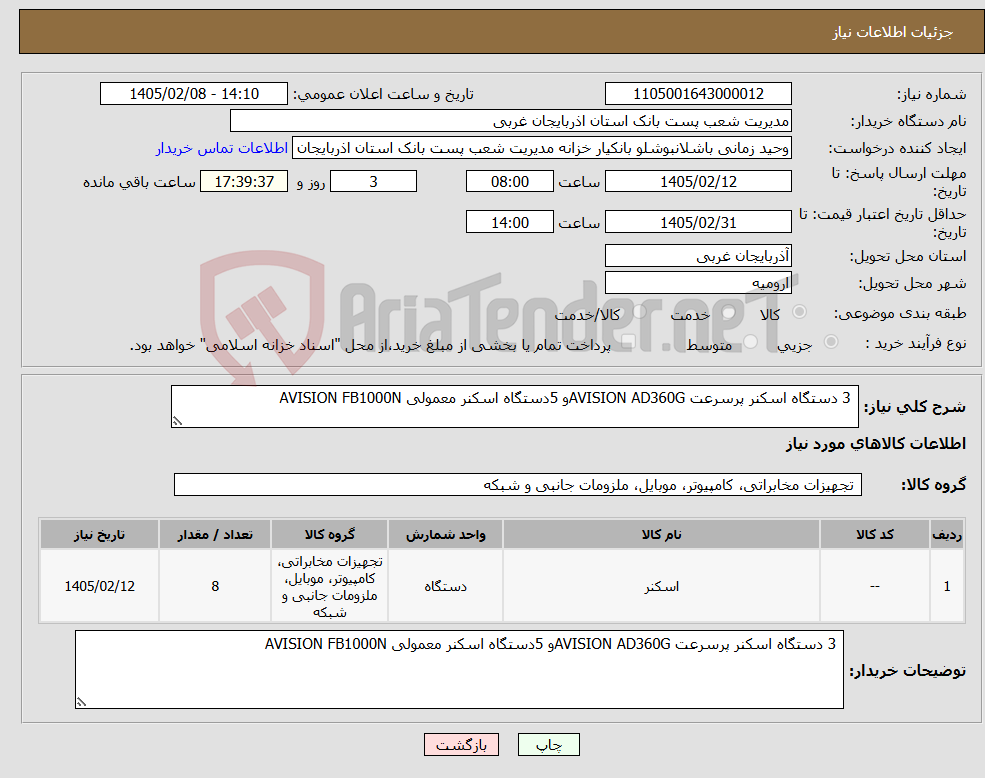Screen dimensions: 985x778
Task: Click the اسکنر item name cell
Action: tap(661, 586)
